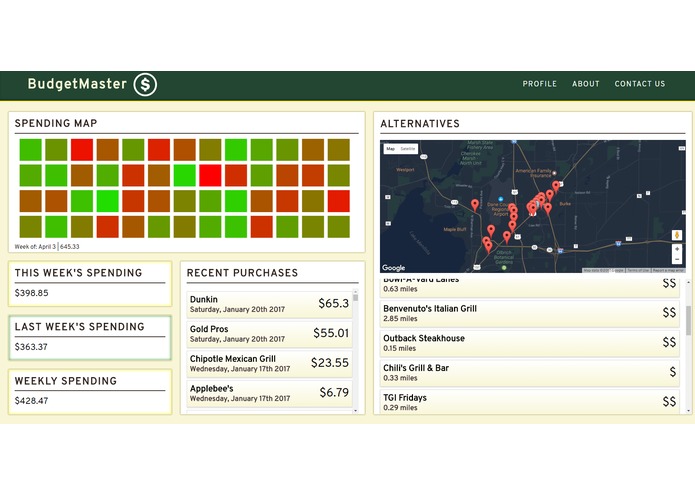The width and height of the screenshot is (695, 494).
Task: Zoom in using the map plus button
Action: (677, 249)
